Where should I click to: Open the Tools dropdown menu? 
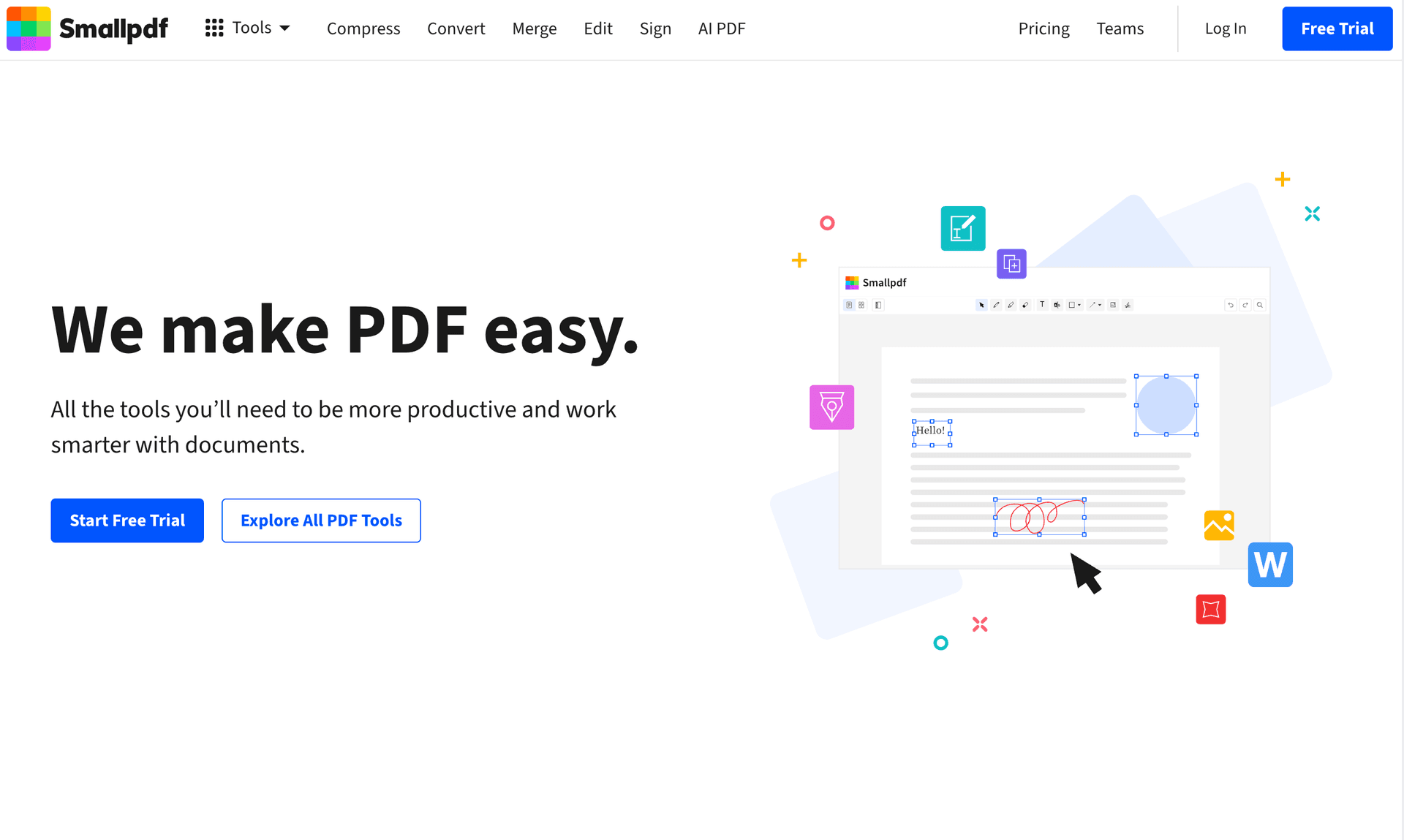(x=247, y=29)
